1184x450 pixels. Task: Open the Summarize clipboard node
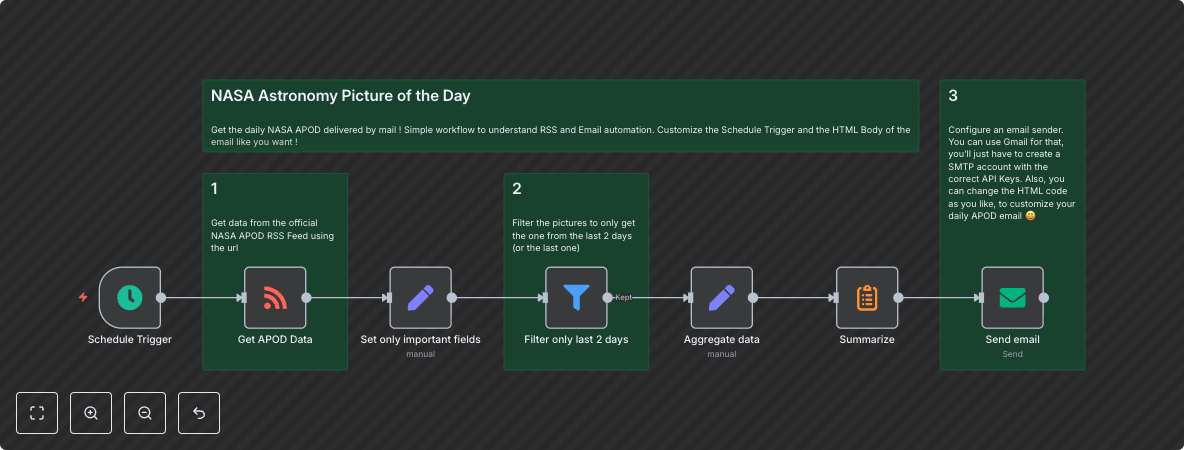867,297
